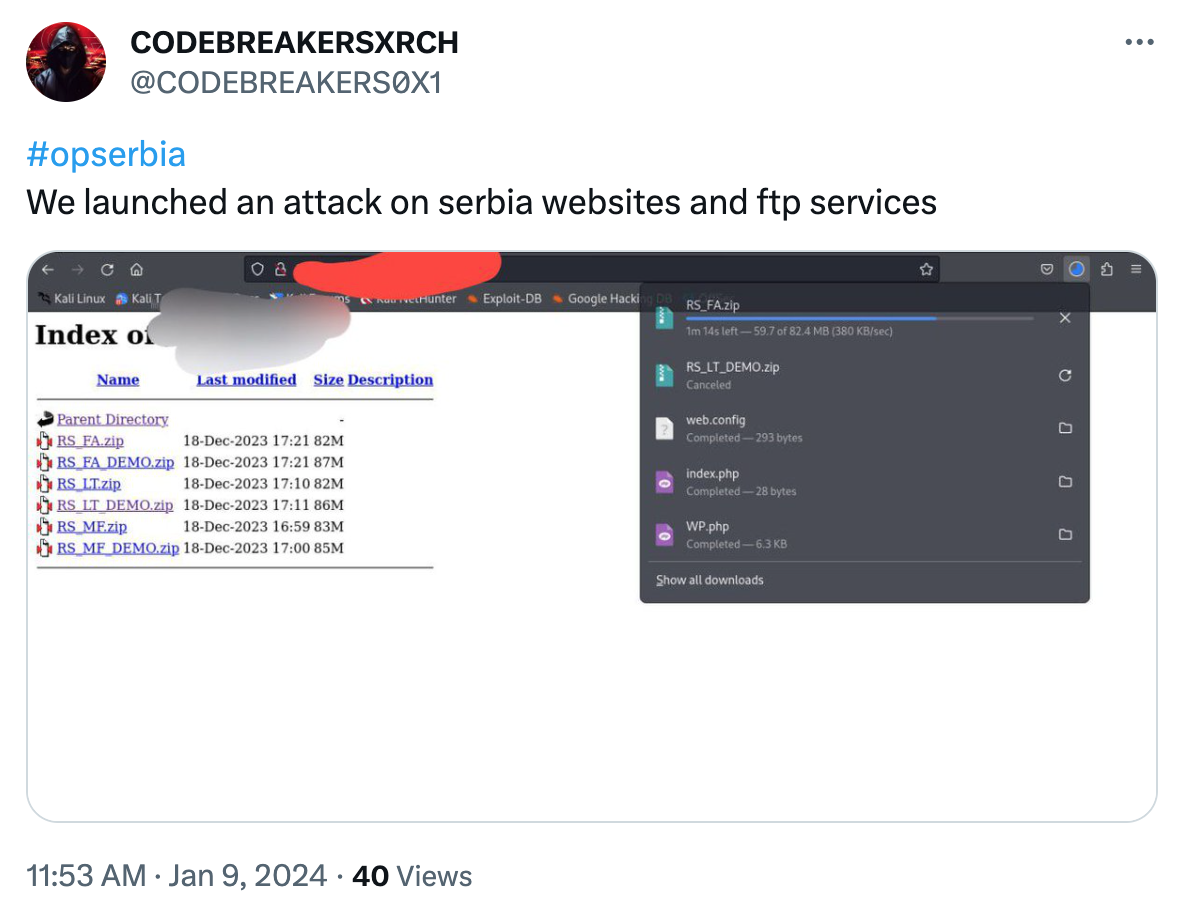Download RS_MF_DEMO.zip from the listing
The width and height of the screenshot is (1182, 918).
pyautogui.click(x=118, y=548)
